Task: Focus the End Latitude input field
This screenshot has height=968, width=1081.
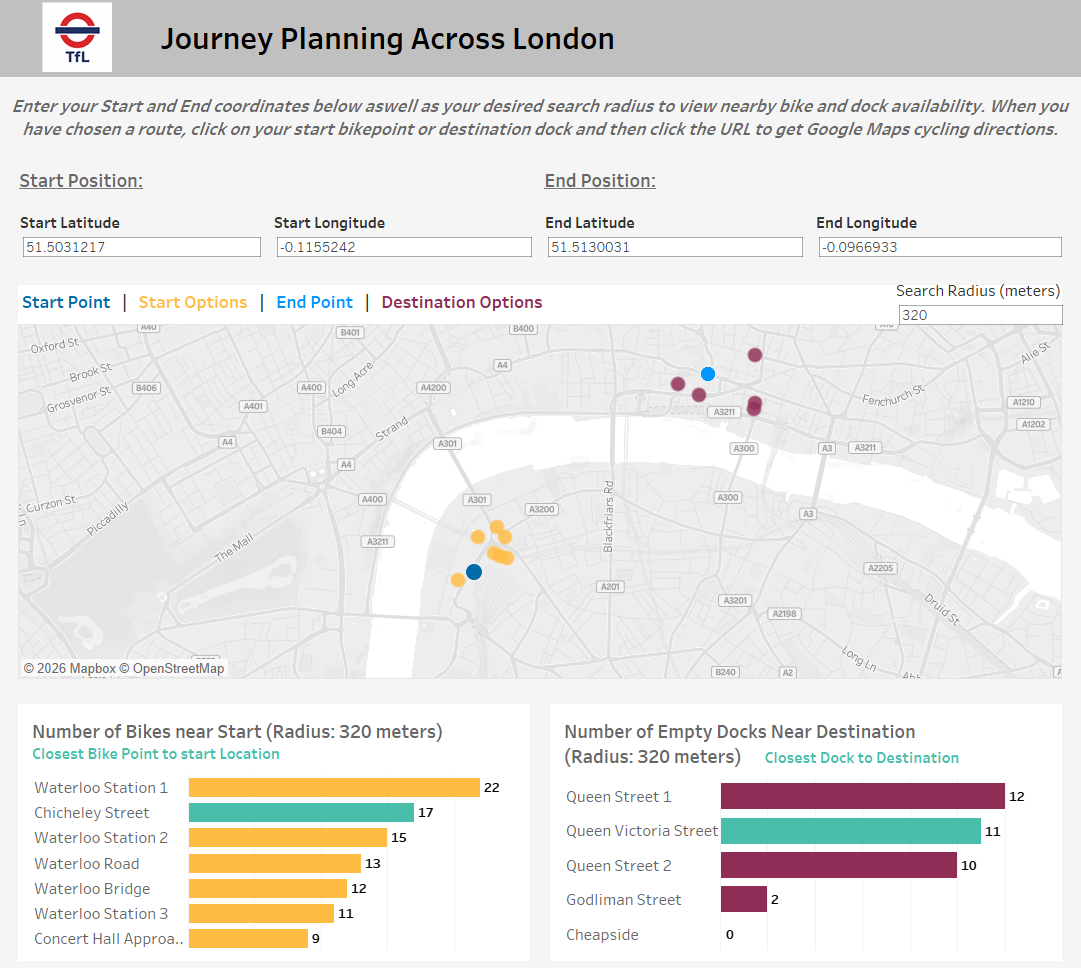Action: (675, 247)
